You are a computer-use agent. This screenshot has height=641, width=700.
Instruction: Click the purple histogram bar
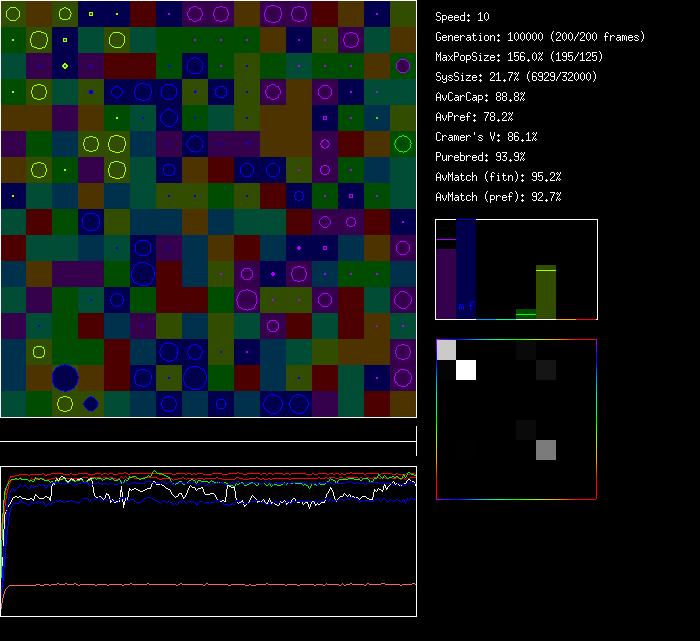(x=446, y=283)
